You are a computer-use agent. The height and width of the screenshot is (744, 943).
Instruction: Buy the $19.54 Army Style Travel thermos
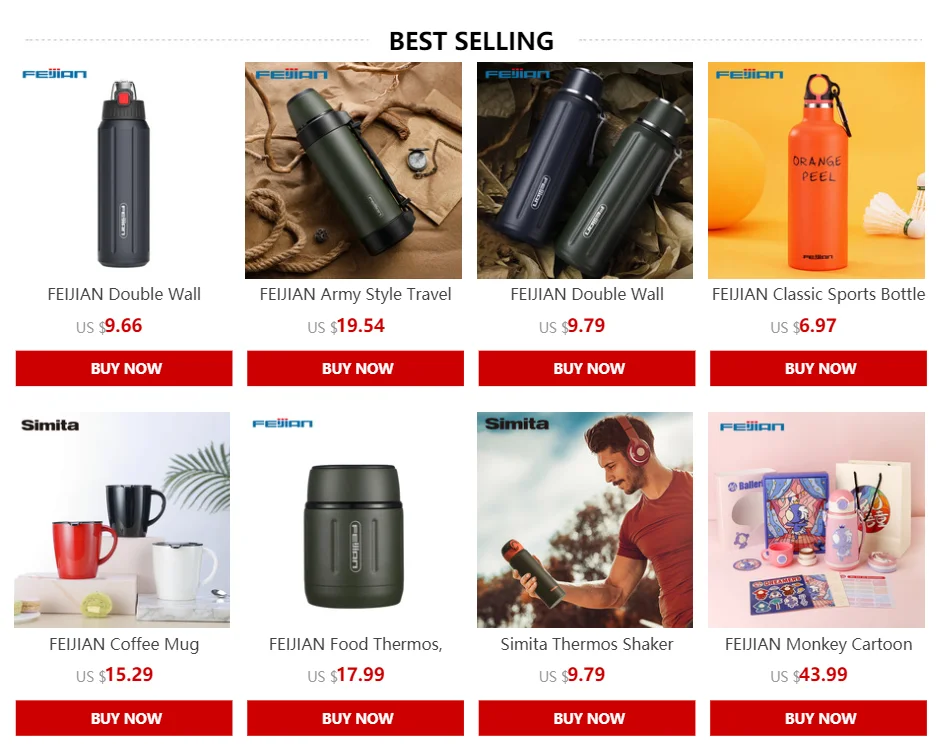click(x=355, y=368)
